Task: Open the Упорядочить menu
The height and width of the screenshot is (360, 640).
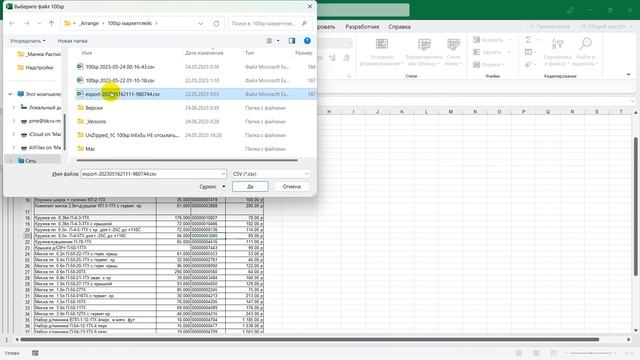Action: point(28,41)
